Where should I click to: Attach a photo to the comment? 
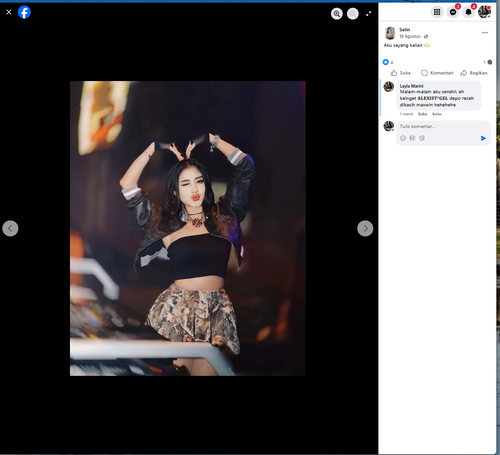[412, 138]
